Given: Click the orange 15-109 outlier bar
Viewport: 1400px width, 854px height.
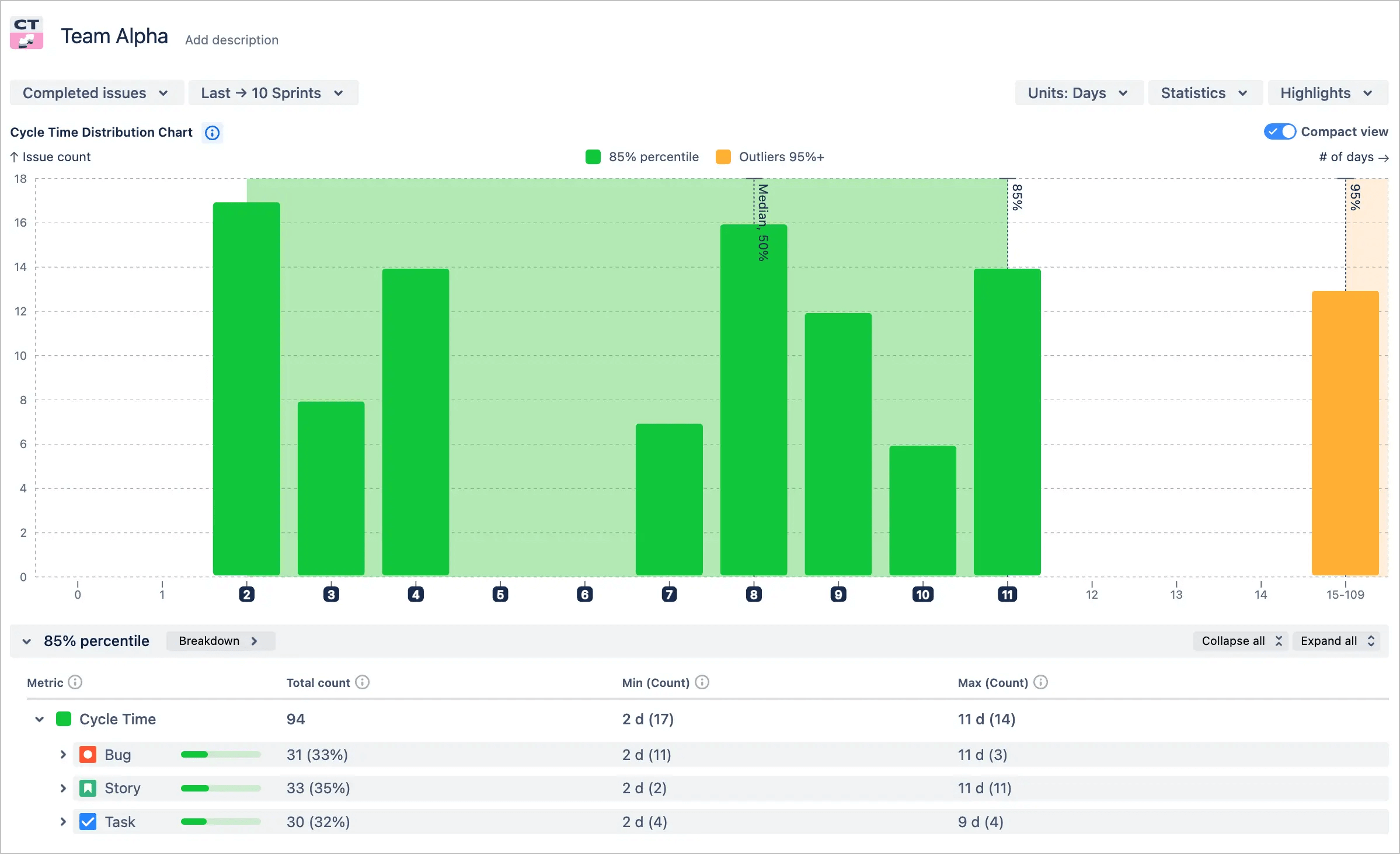Looking at the screenshot, I should point(1345,432).
